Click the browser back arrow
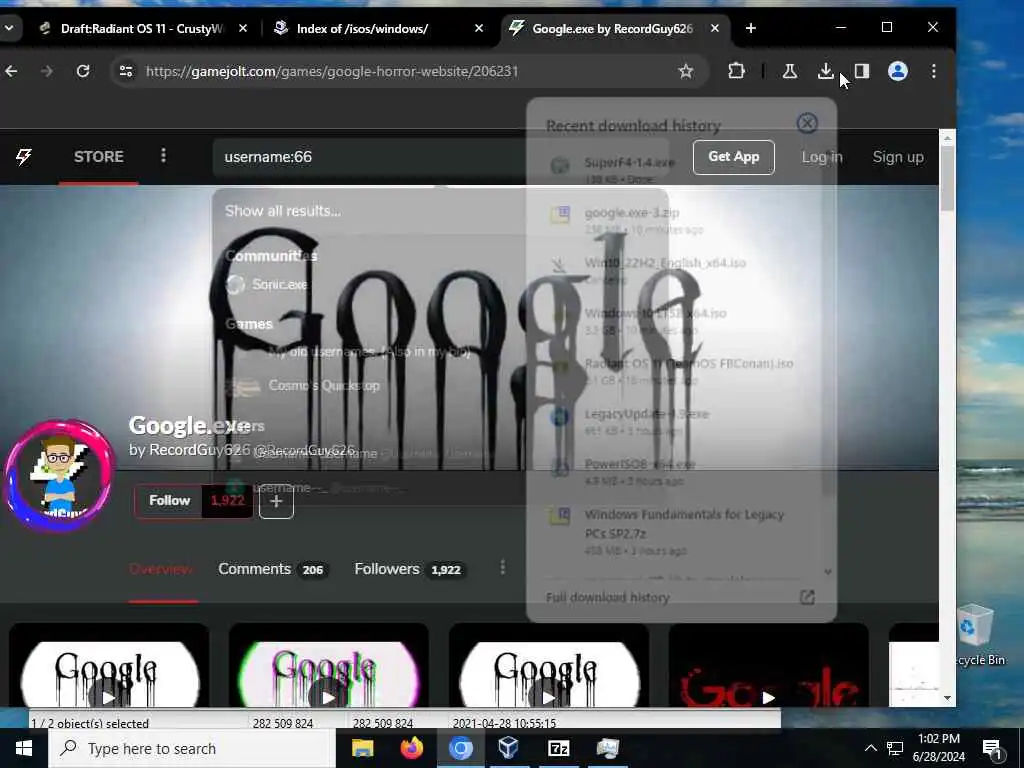This screenshot has width=1024, height=768. click(x=11, y=71)
